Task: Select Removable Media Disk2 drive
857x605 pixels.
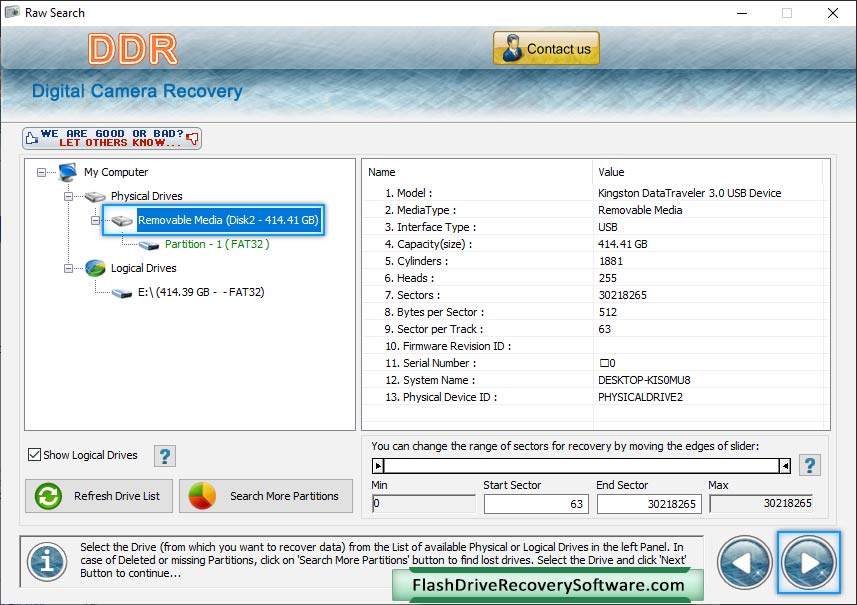Action: (x=227, y=220)
